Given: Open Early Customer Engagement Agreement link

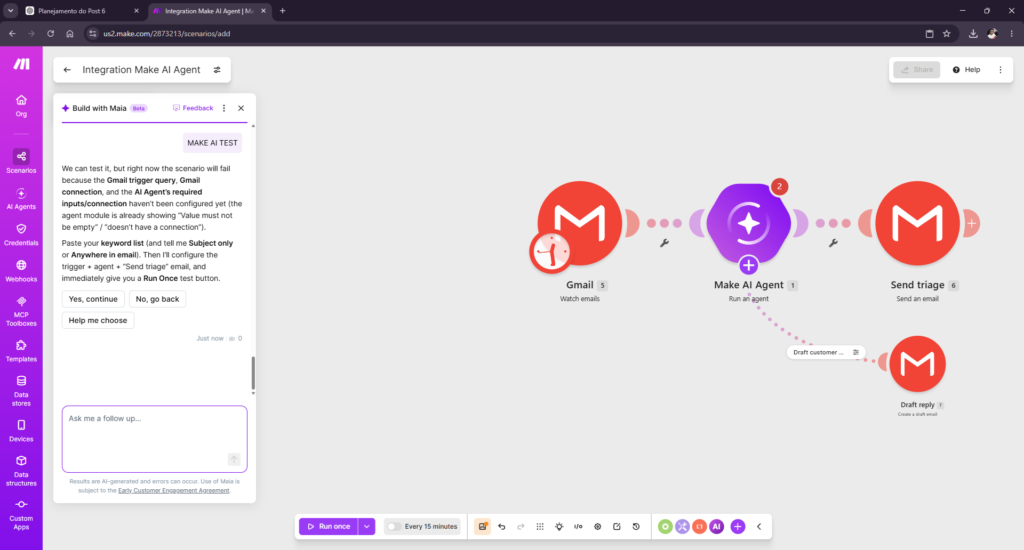Looking at the screenshot, I should tap(174, 491).
